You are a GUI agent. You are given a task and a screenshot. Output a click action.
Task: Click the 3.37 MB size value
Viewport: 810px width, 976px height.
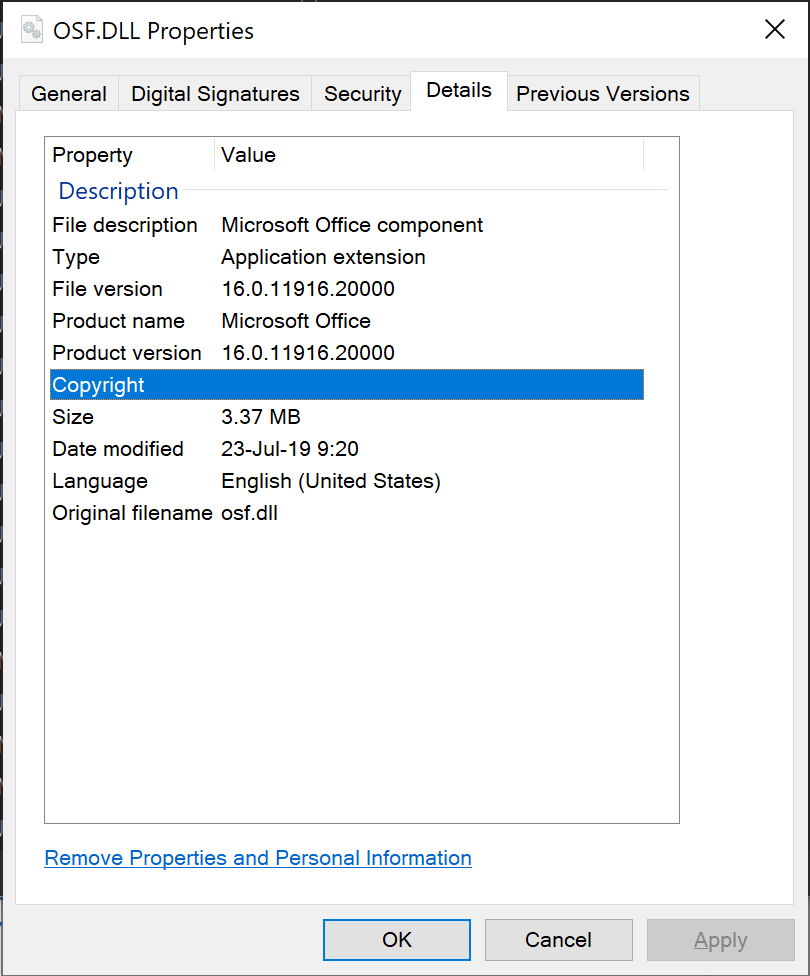261,417
